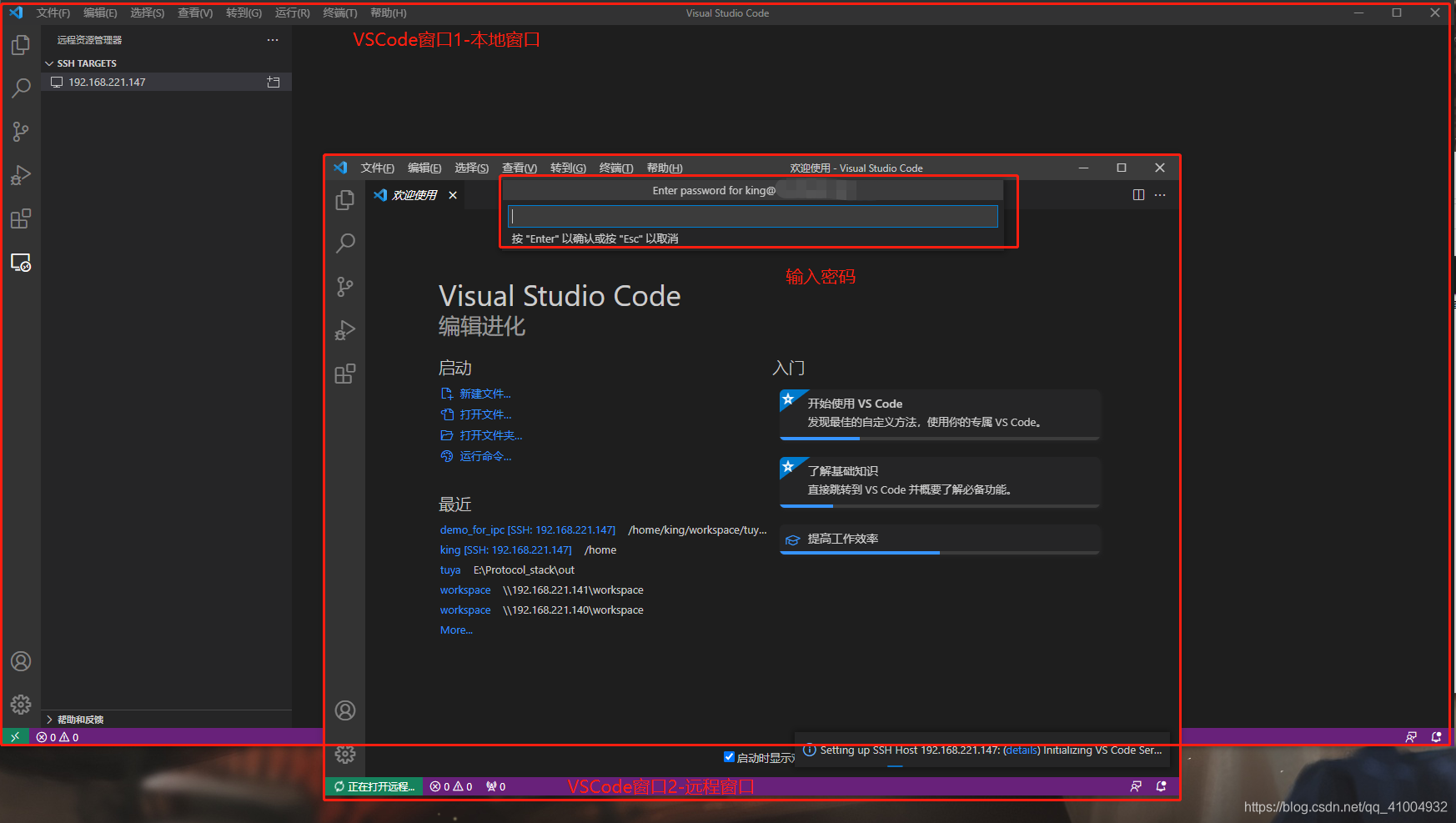Open the 终端 menu in the remote window
This screenshot has width=1456, height=823.
point(615,168)
